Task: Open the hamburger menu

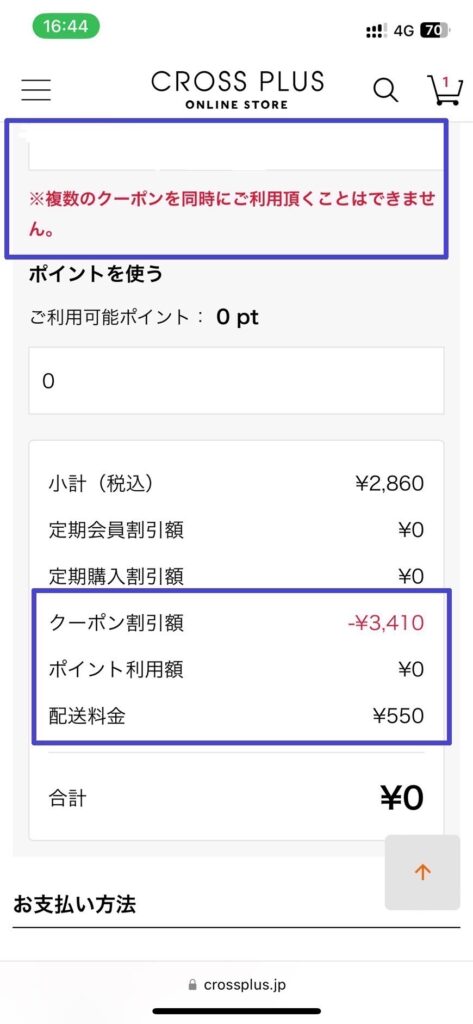Action: (36, 90)
